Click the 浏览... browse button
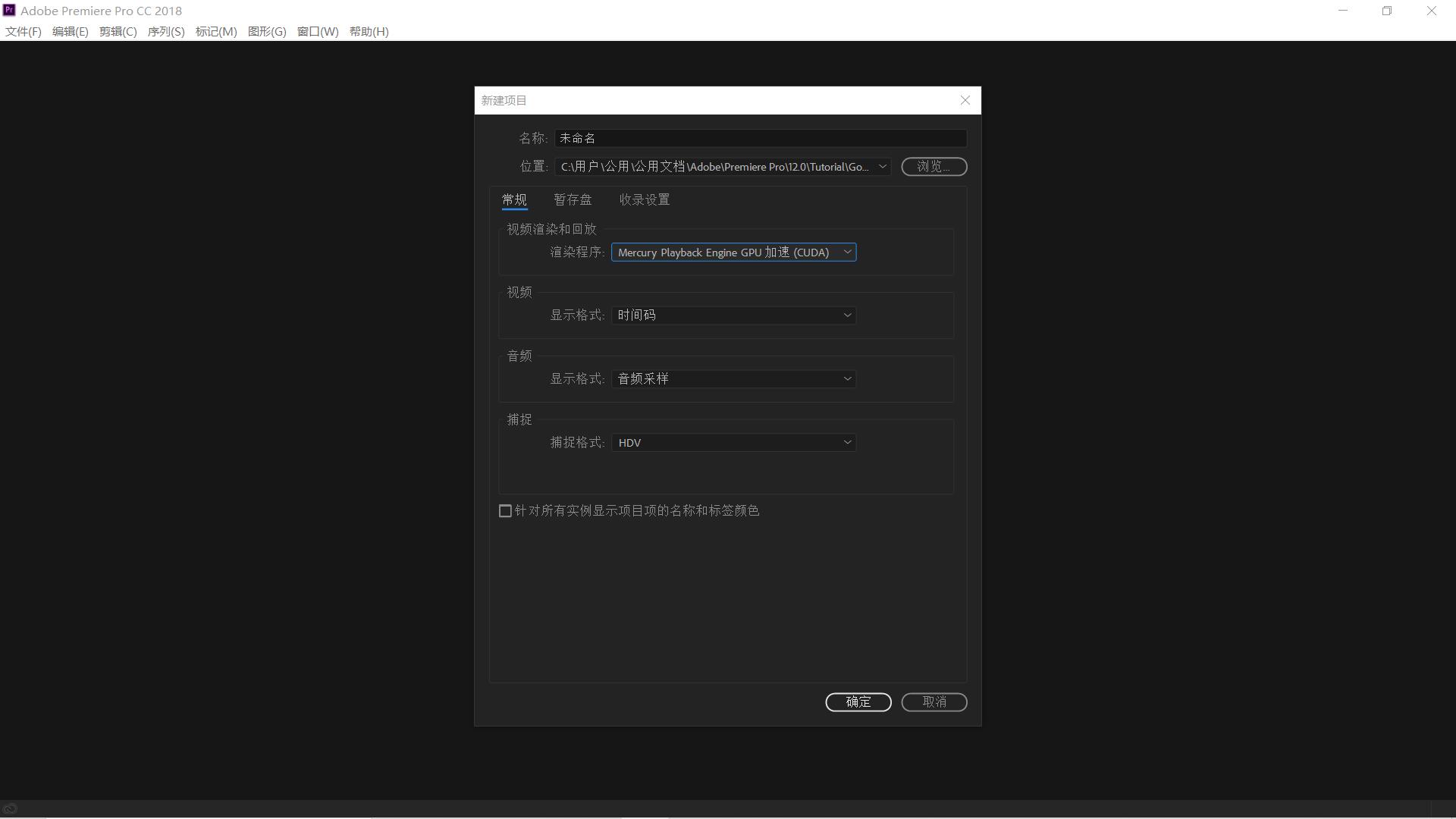Screen dimensions: 1456x819 [934, 167]
